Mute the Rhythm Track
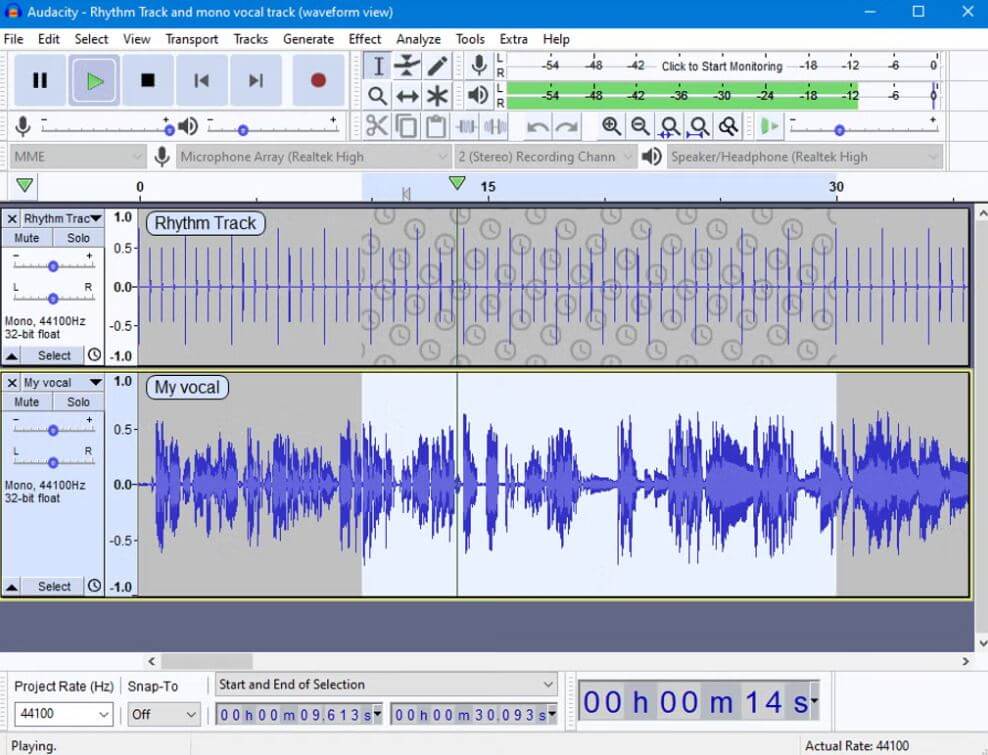Image resolution: width=988 pixels, height=755 pixels. [26, 238]
